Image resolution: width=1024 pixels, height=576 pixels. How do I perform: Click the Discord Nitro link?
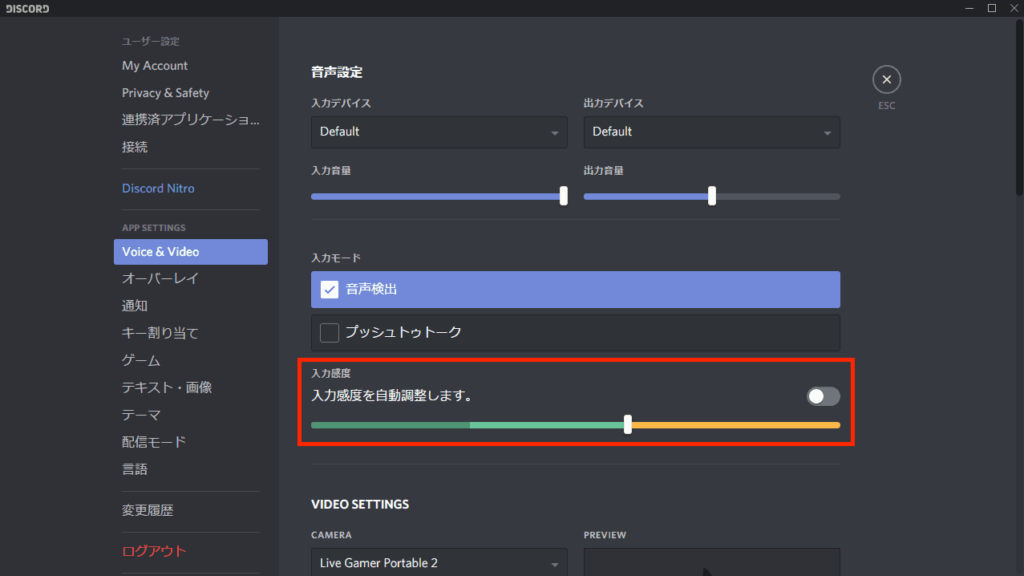click(x=158, y=188)
